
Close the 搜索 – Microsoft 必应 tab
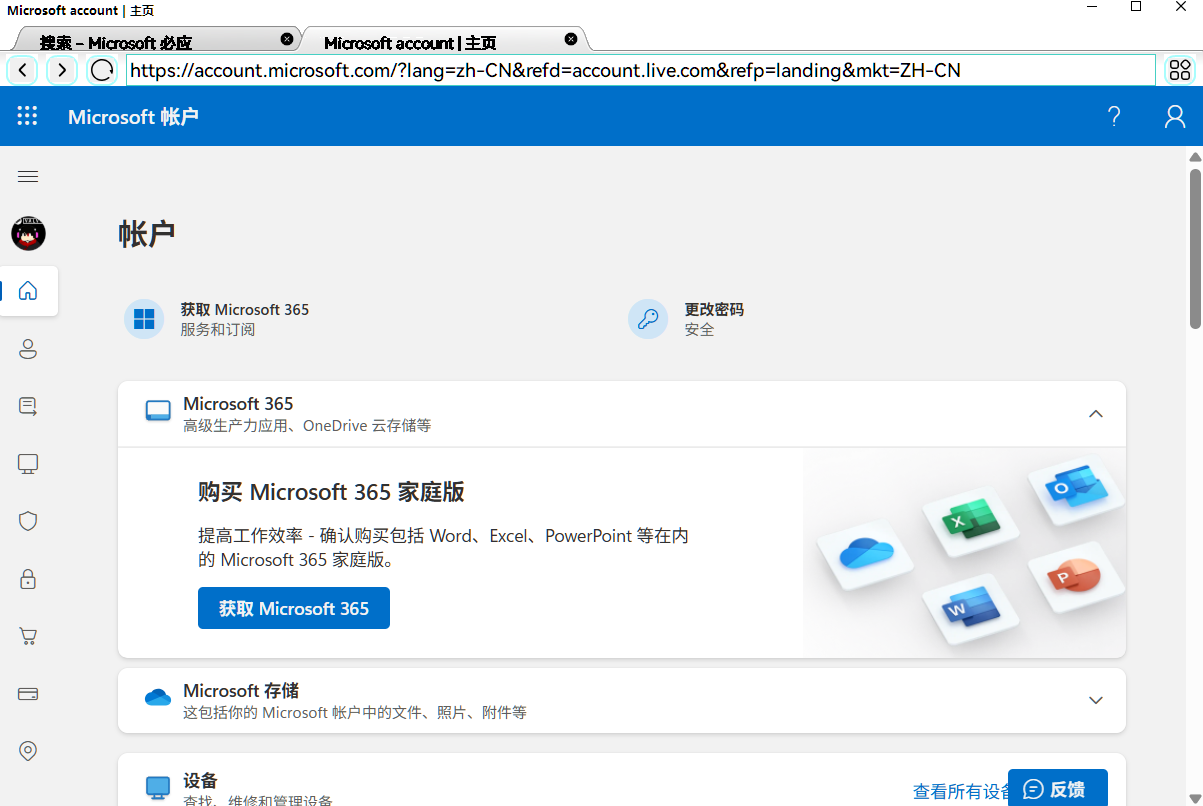coord(287,39)
